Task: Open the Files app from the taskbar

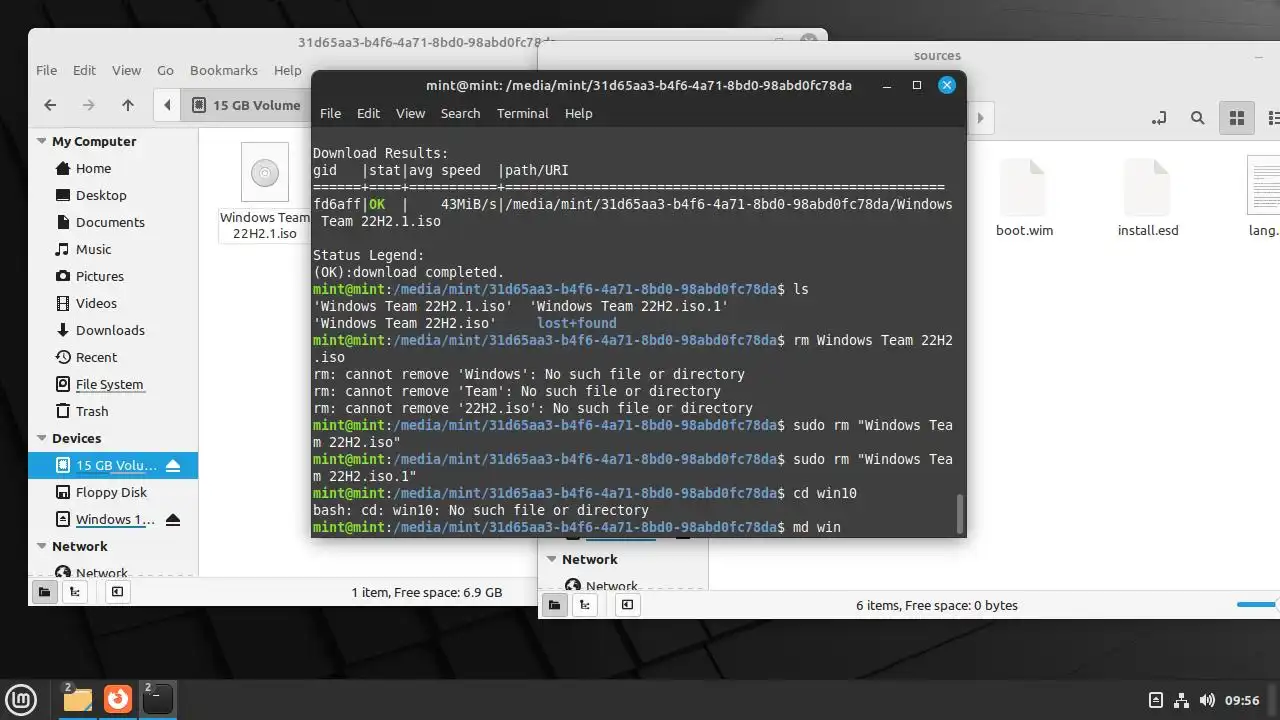Action: tap(77, 698)
